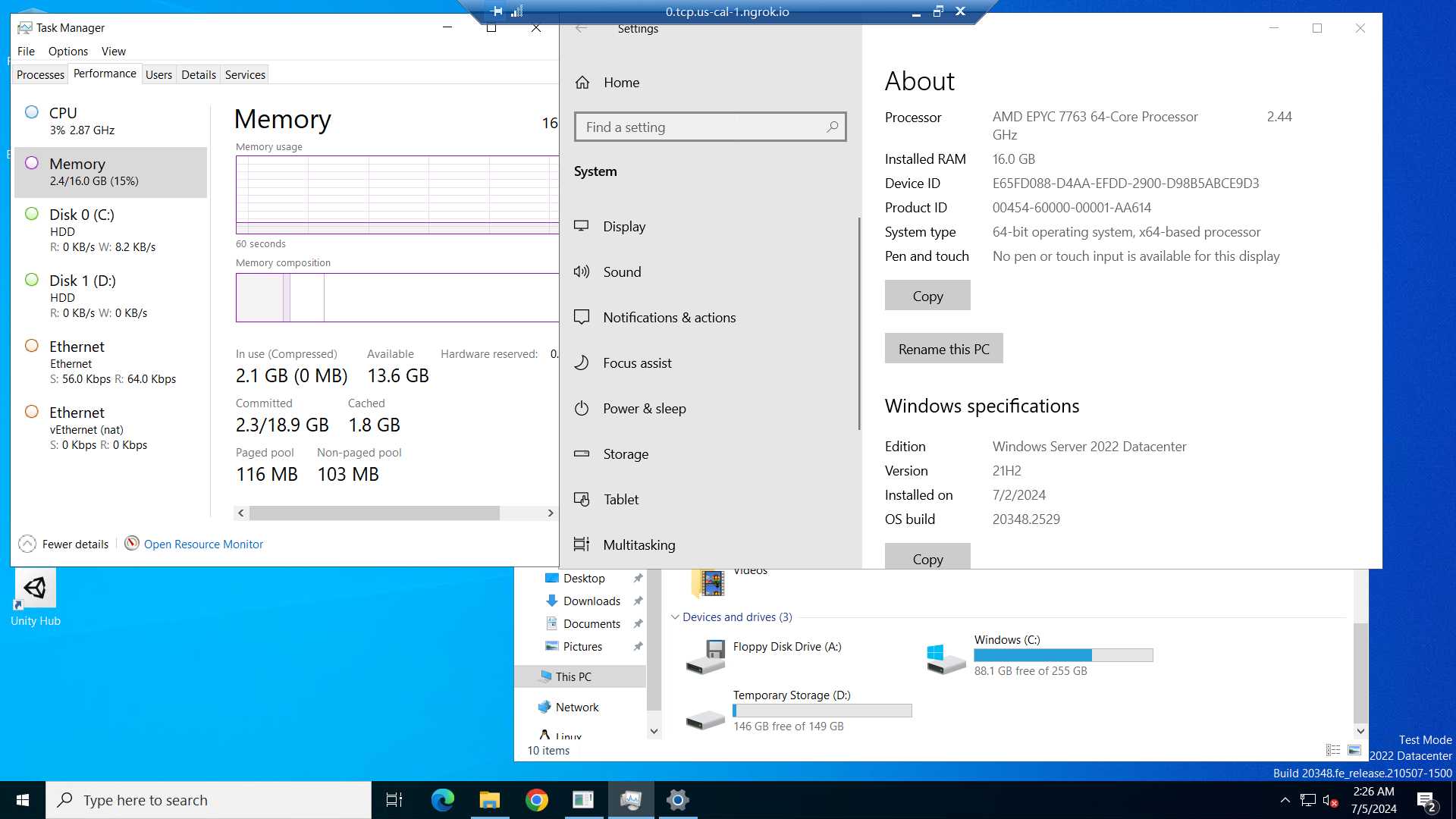This screenshot has width=1456, height=819.
Task: Select Desktop in File Explorer quick access
Action: tap(584, 578)
